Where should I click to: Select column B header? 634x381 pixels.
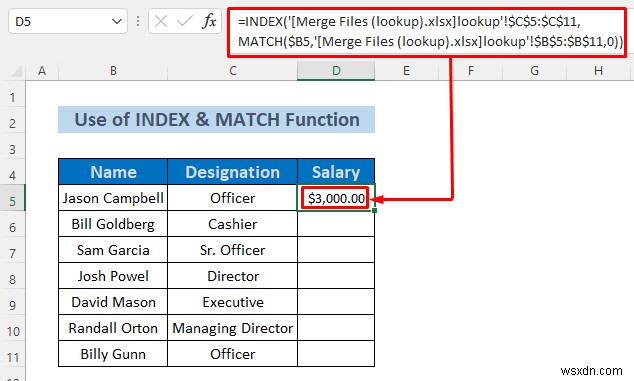click(113, 71)
